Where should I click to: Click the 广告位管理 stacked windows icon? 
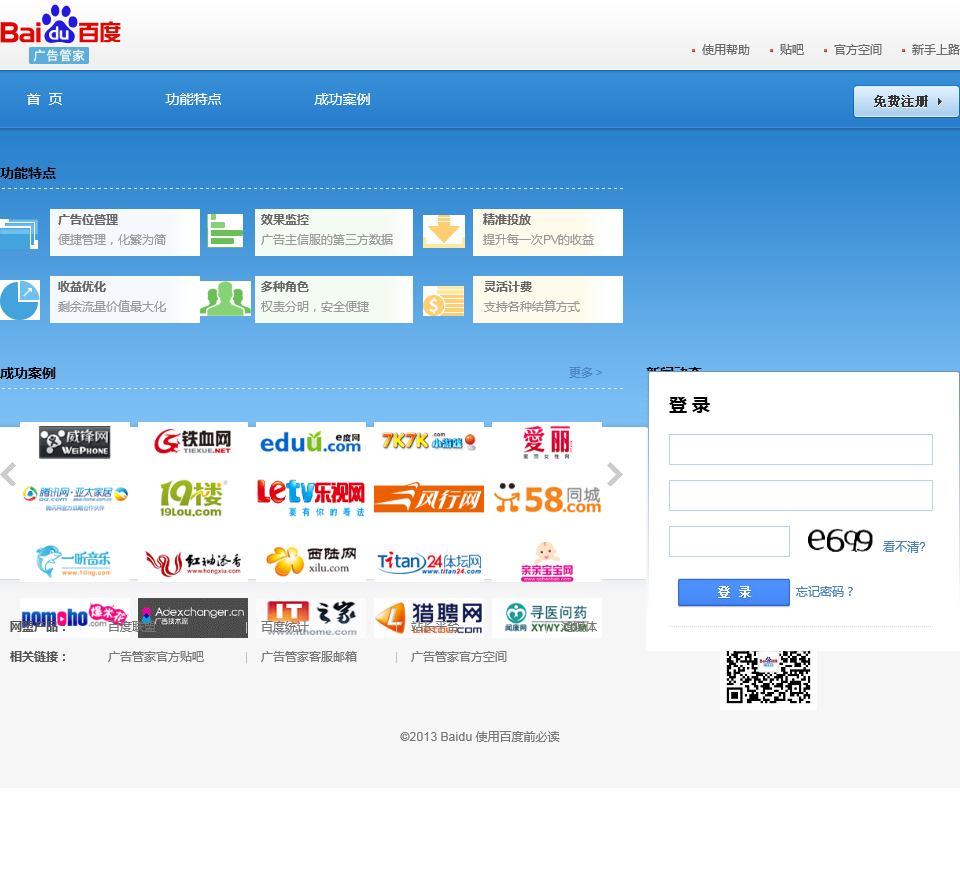click(19, 233)
